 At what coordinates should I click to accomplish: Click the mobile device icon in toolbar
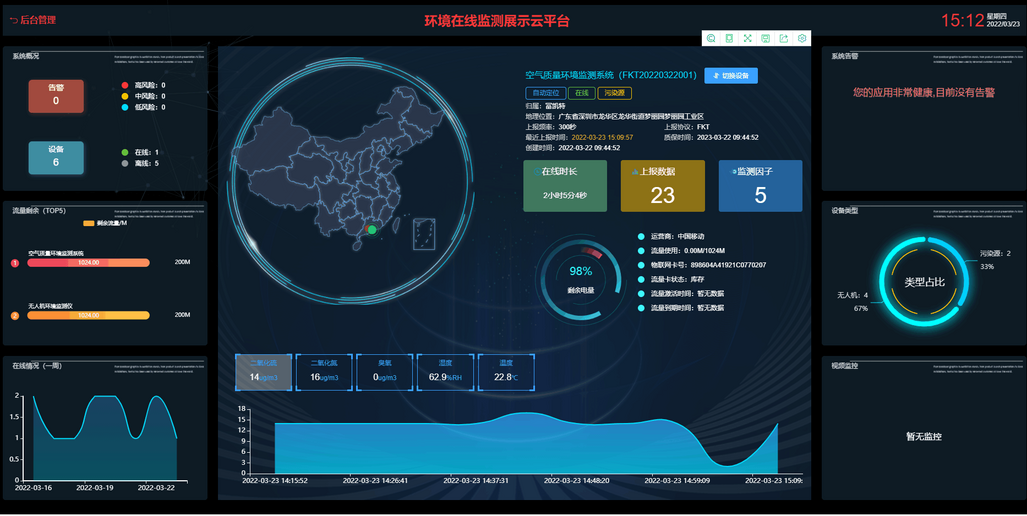tap(729, 38)
